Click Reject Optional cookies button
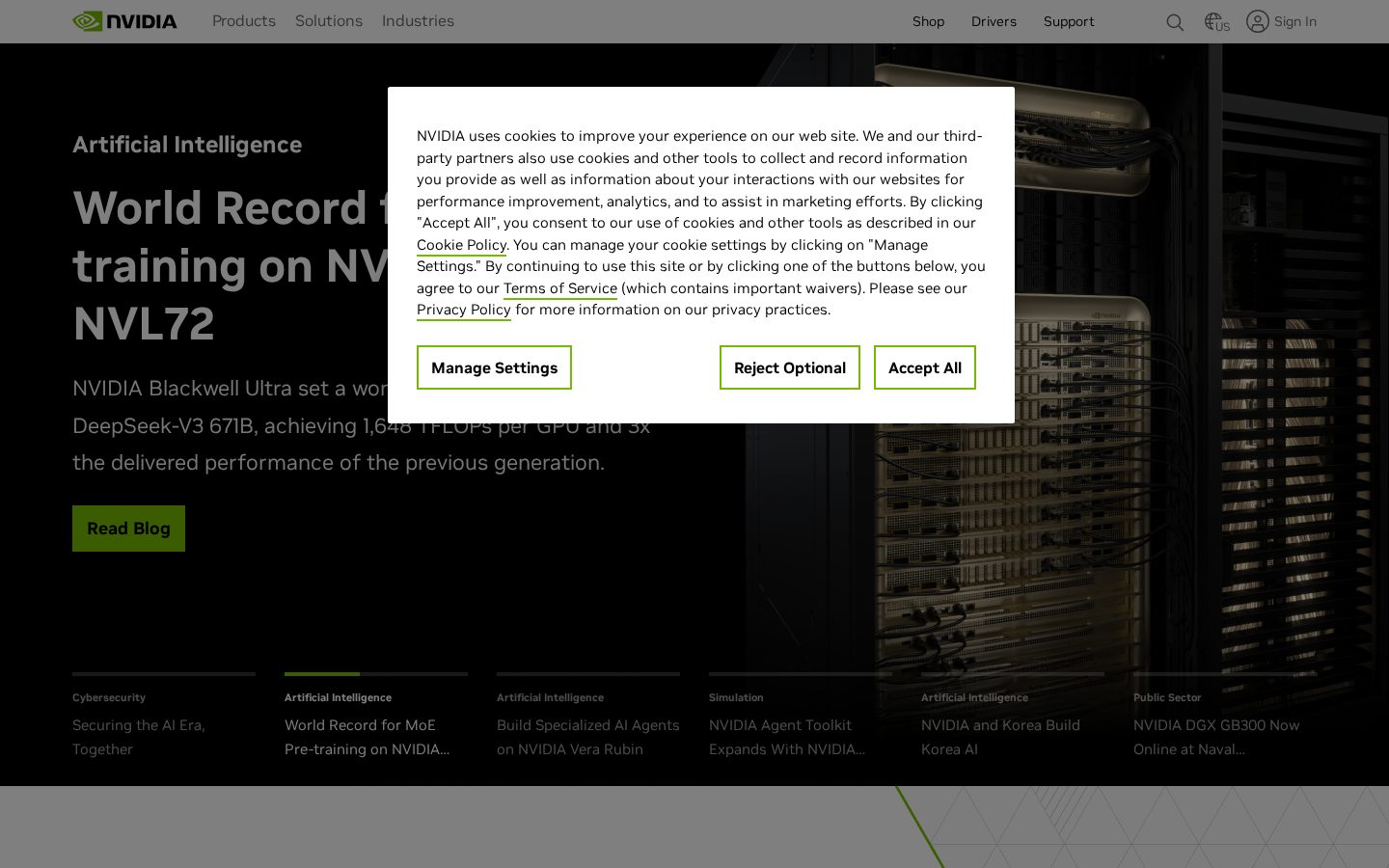Viewport: 1389px width, 868px height. 790,367
